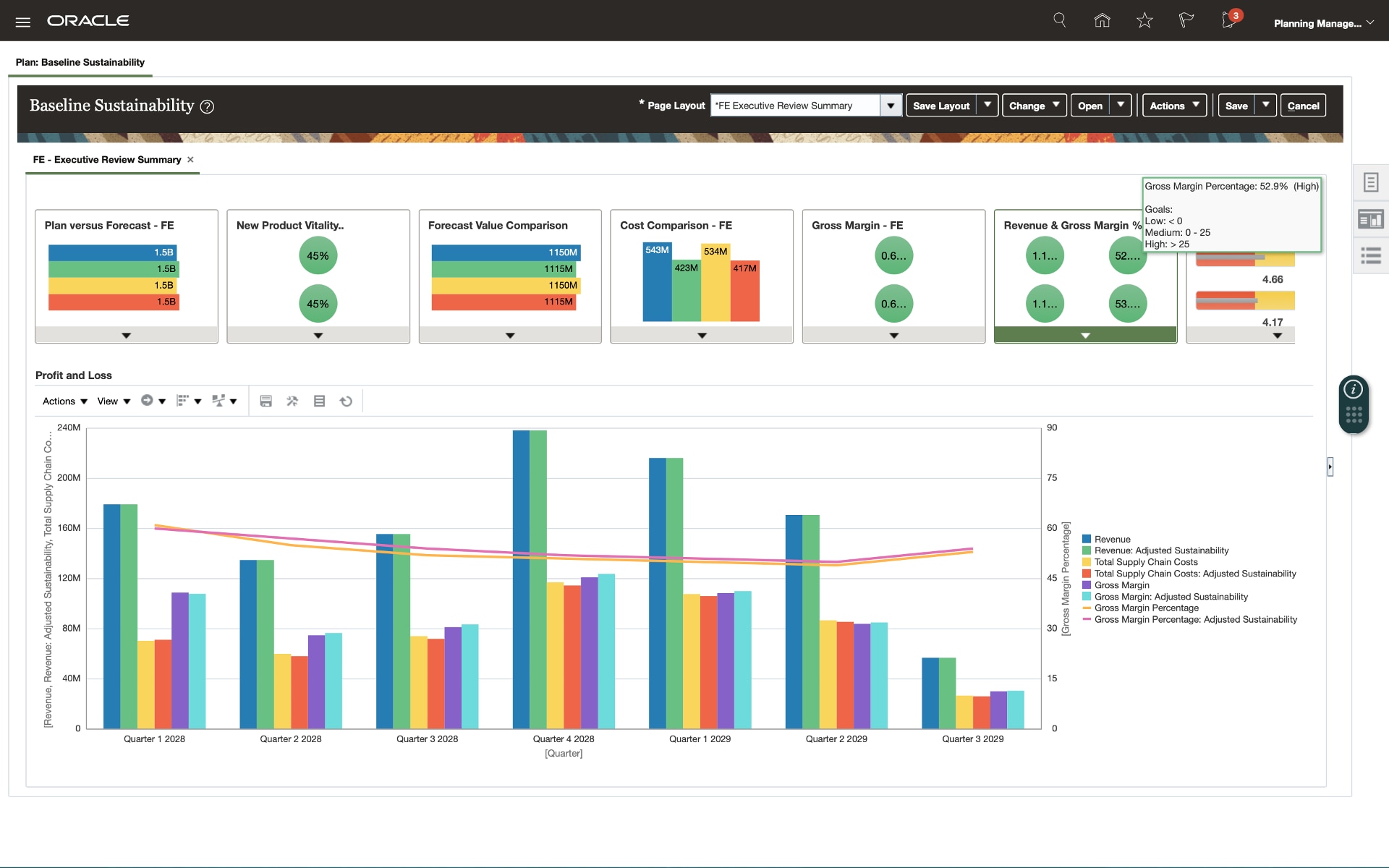The image size is (1389, 868).
Task: Click the refresh icon in Profit and Loss toolbar
Action: pyautogui.click(x=346, y=401)
